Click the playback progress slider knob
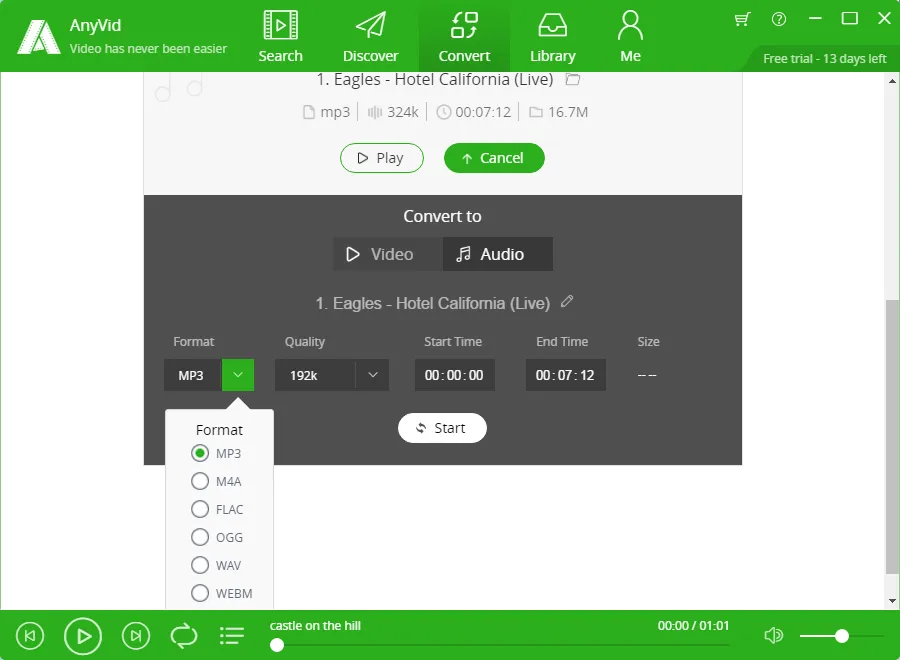Screen dimensions: 900x660 point(277,645)
